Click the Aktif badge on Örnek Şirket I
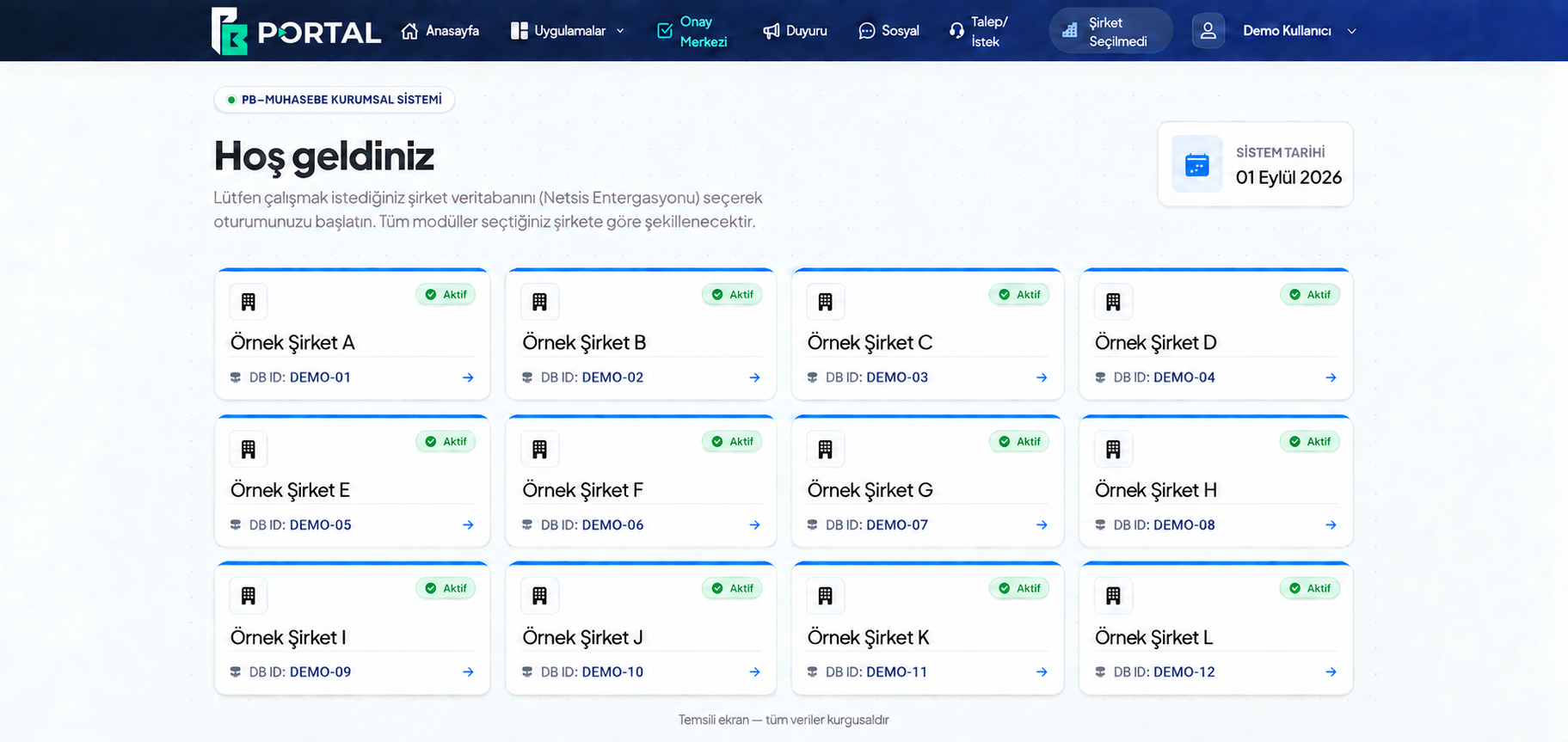The image size is (1568, 742). click(x=446, y=589)
